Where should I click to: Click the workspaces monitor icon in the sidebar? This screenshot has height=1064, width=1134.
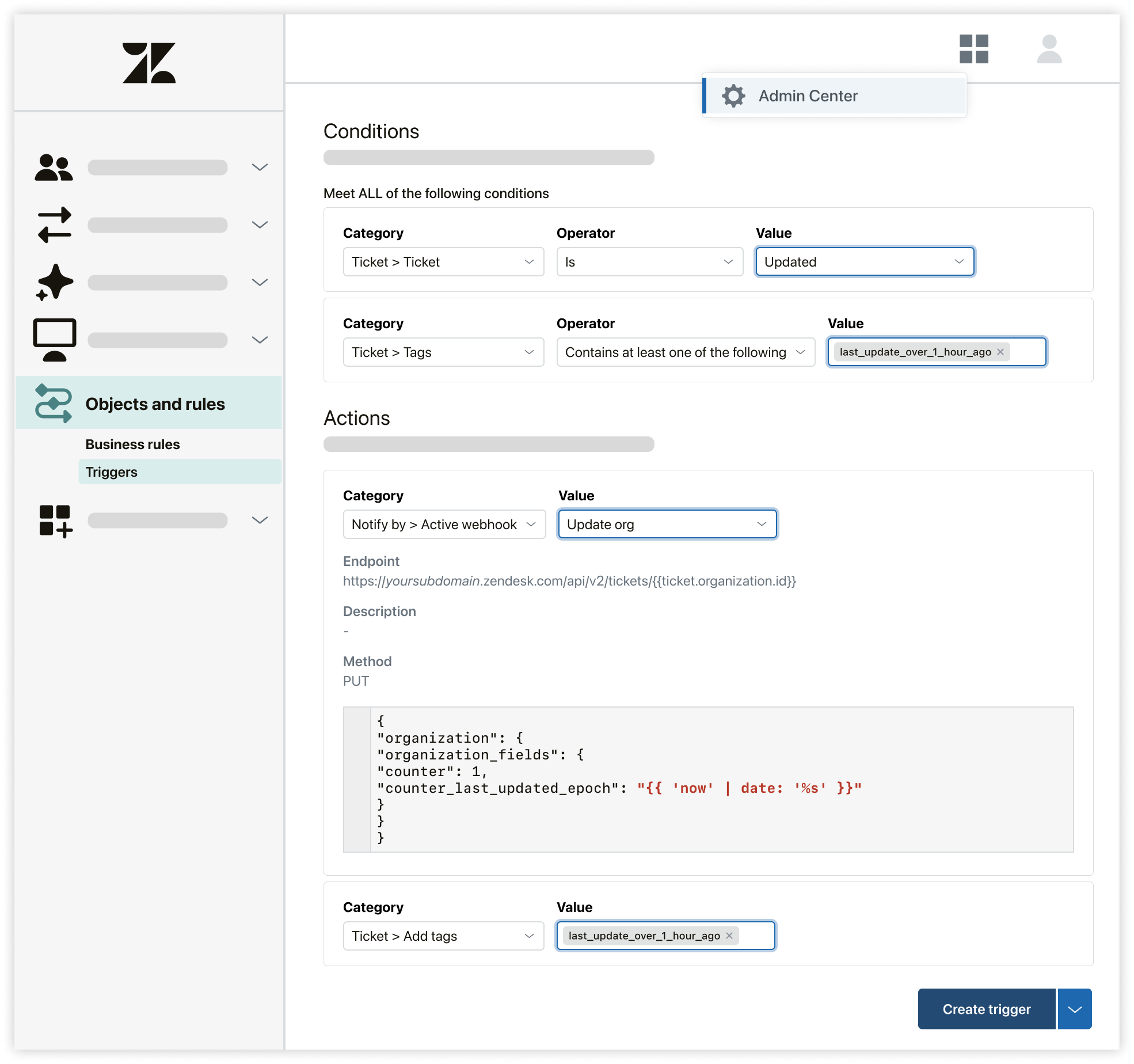pyautogui.click(x=54, y=339)
